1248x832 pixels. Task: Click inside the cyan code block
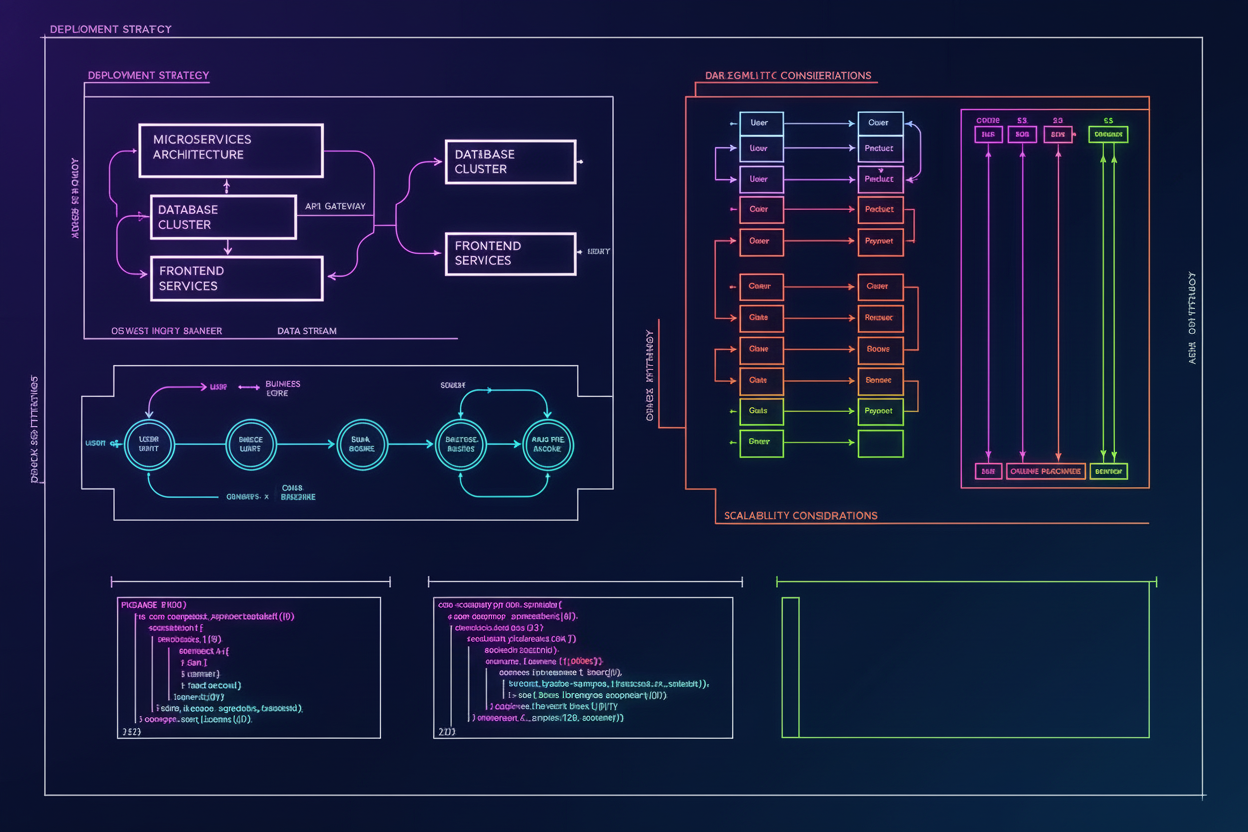(x=584, y=667)
